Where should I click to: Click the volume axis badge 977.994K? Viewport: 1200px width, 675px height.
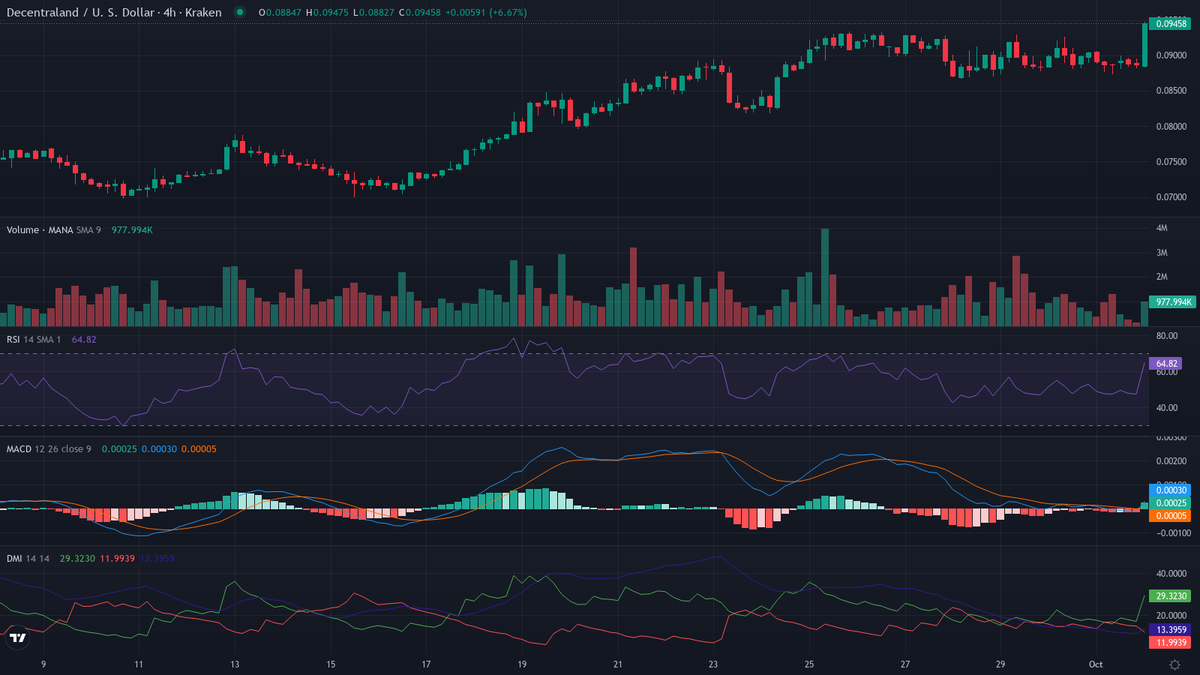[x=1172, y=301]
